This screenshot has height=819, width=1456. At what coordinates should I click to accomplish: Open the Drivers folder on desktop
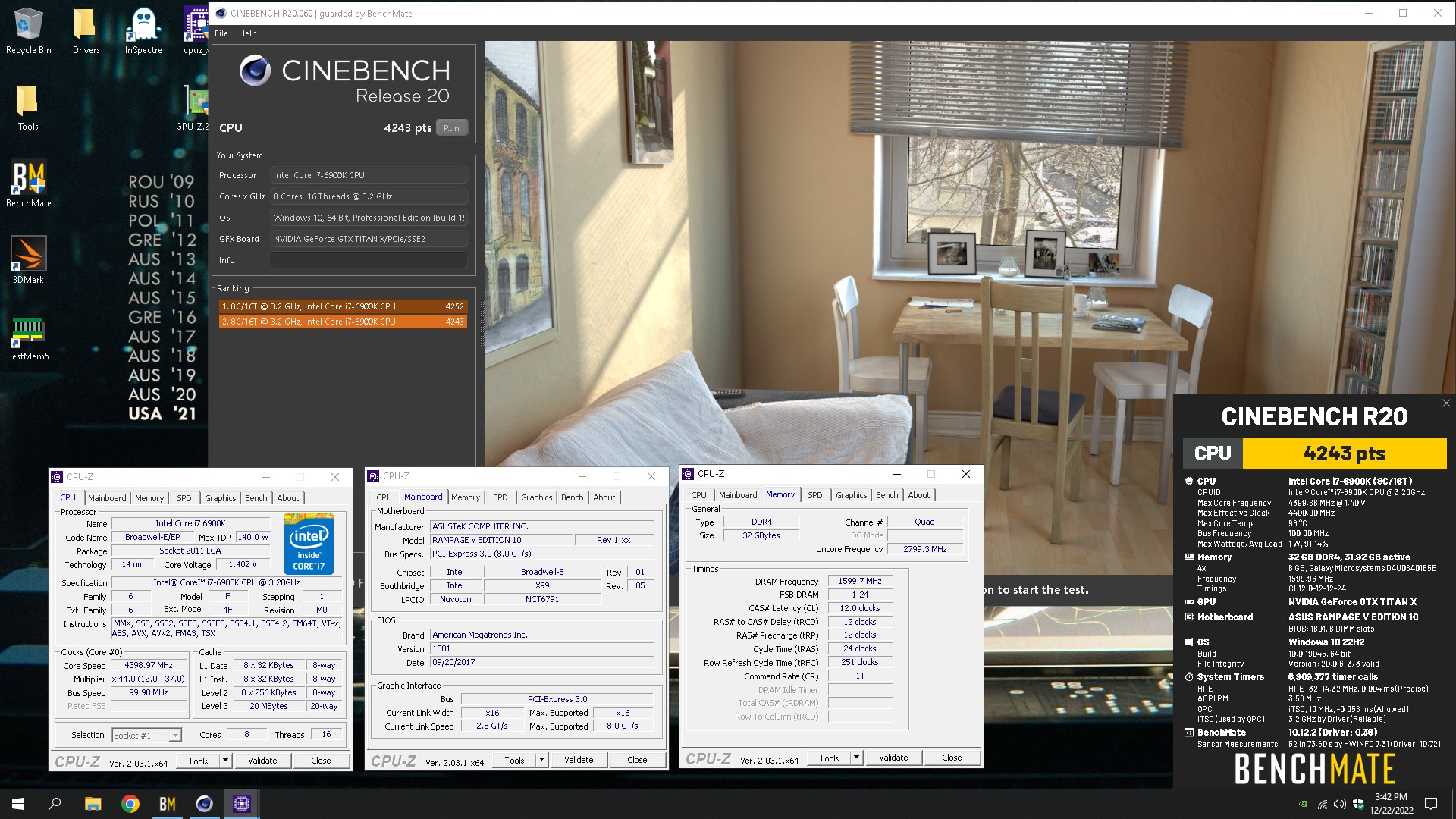click(86, 32)
